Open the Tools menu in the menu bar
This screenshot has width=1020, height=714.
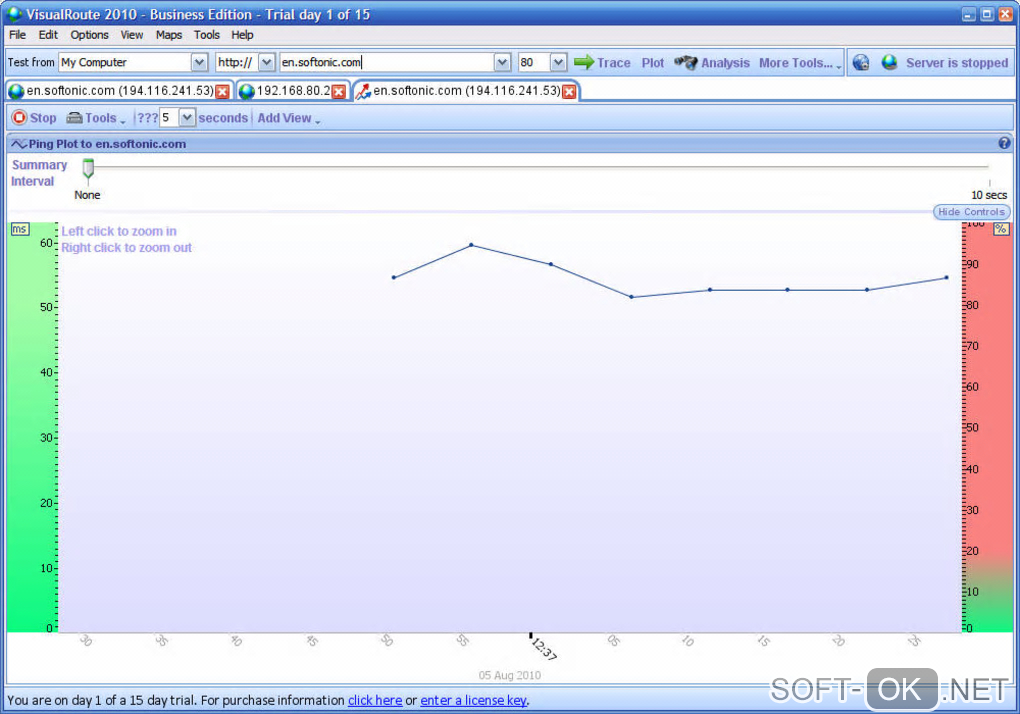(x=207, y=35)
